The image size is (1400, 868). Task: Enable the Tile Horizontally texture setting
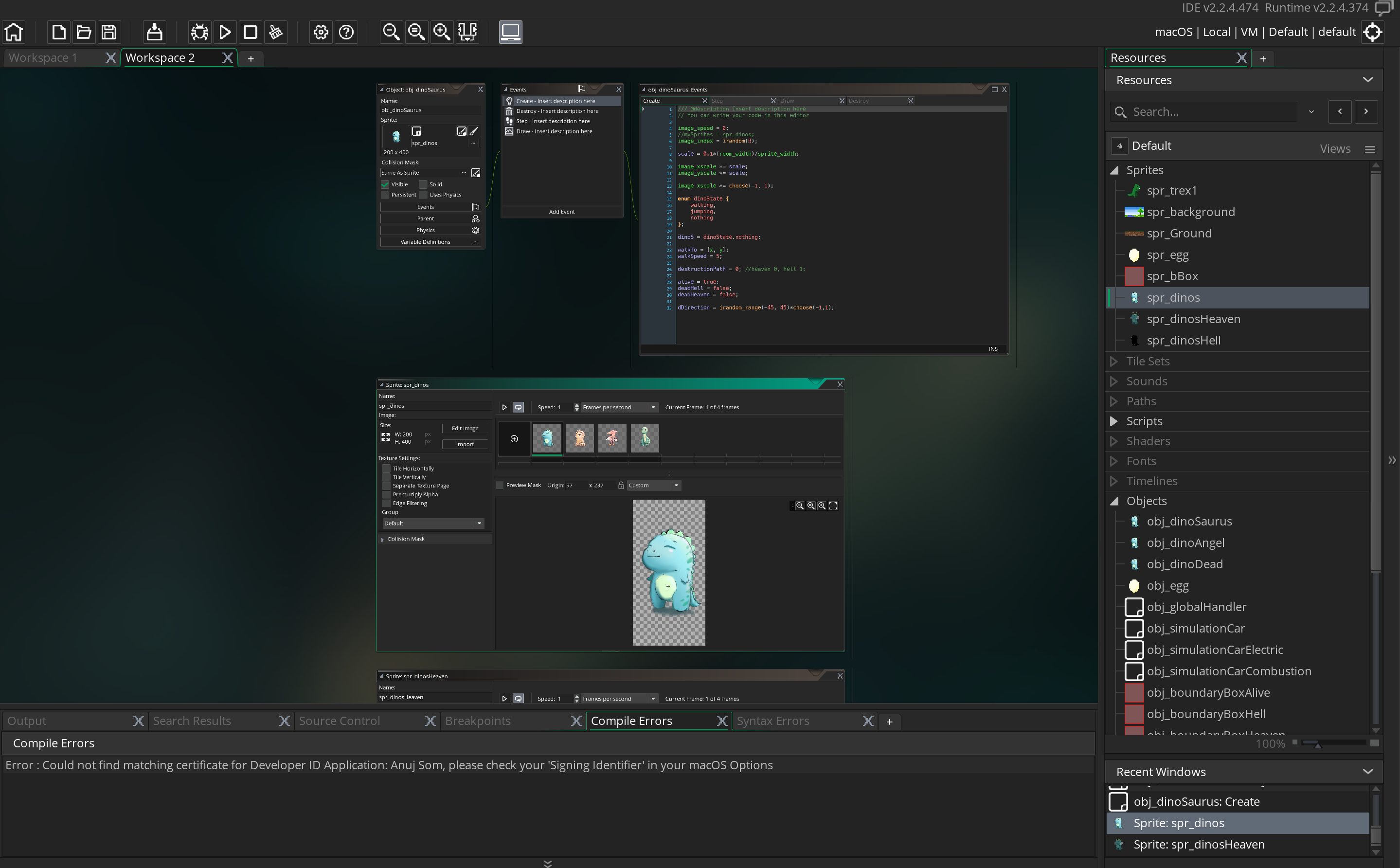tap(386, 469)
